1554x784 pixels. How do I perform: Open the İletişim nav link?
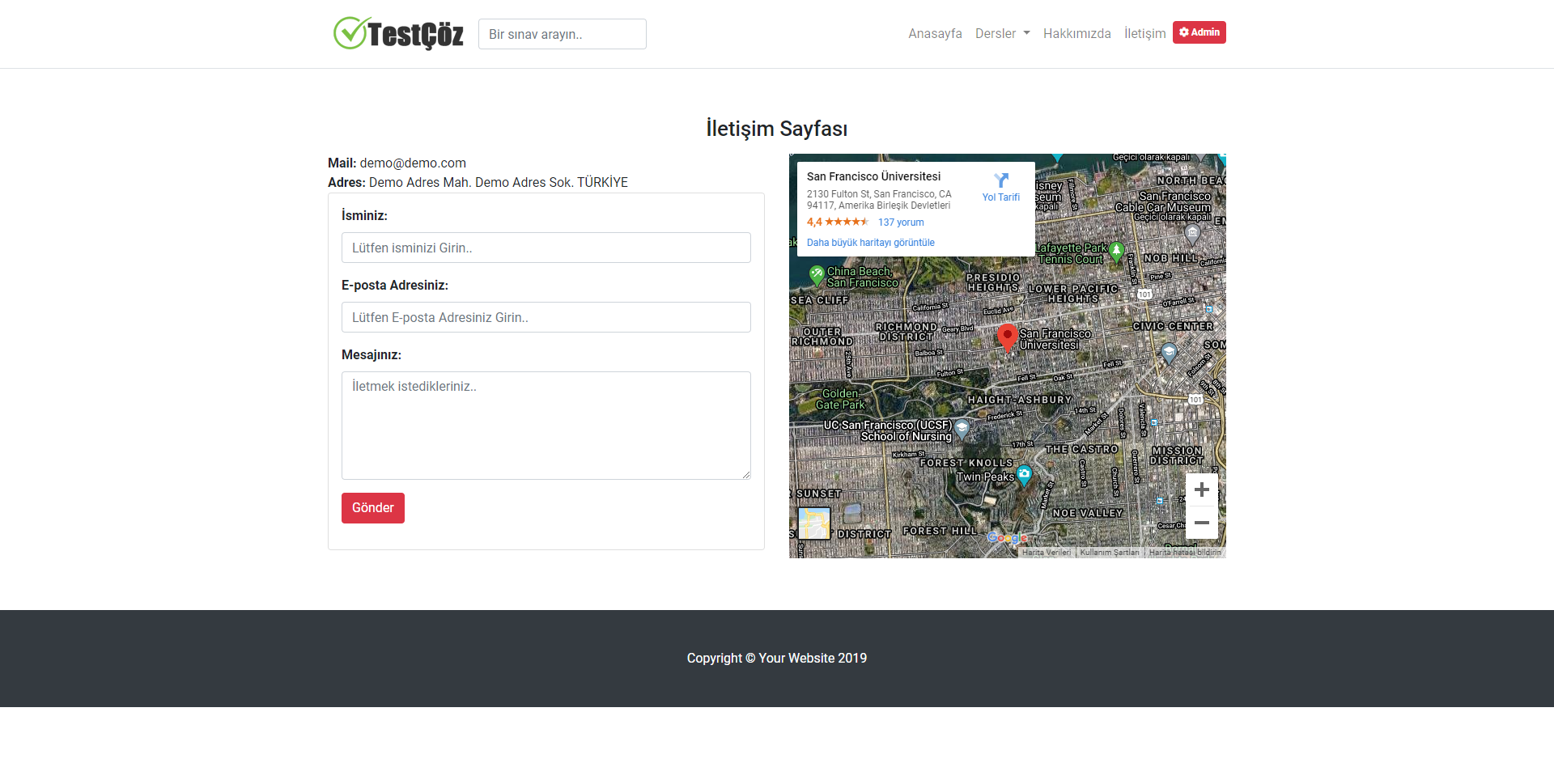(1144, 33)
